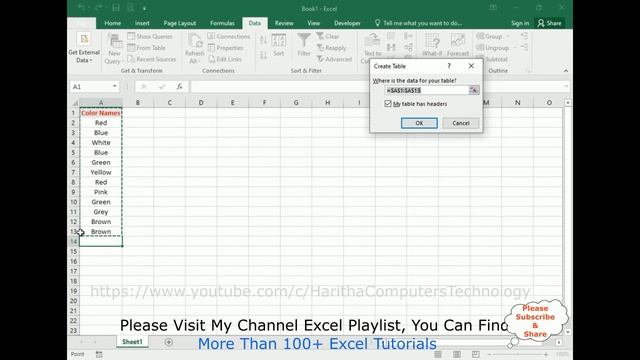Image resolution: width=640 pixels, height=360 pixels.
Task: Sort A to Z ascending icon
Action: tap(263, 40)
